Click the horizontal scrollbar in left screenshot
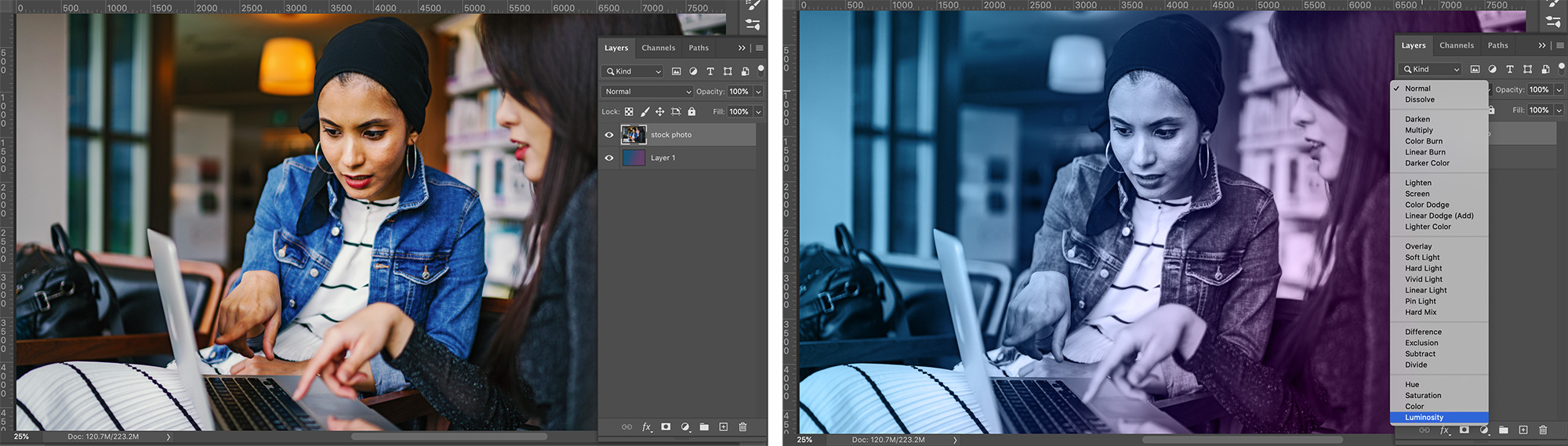Image resolution: width=1568 pixels, height=446 pixels. pyautogui.click(x=448, y=437)
